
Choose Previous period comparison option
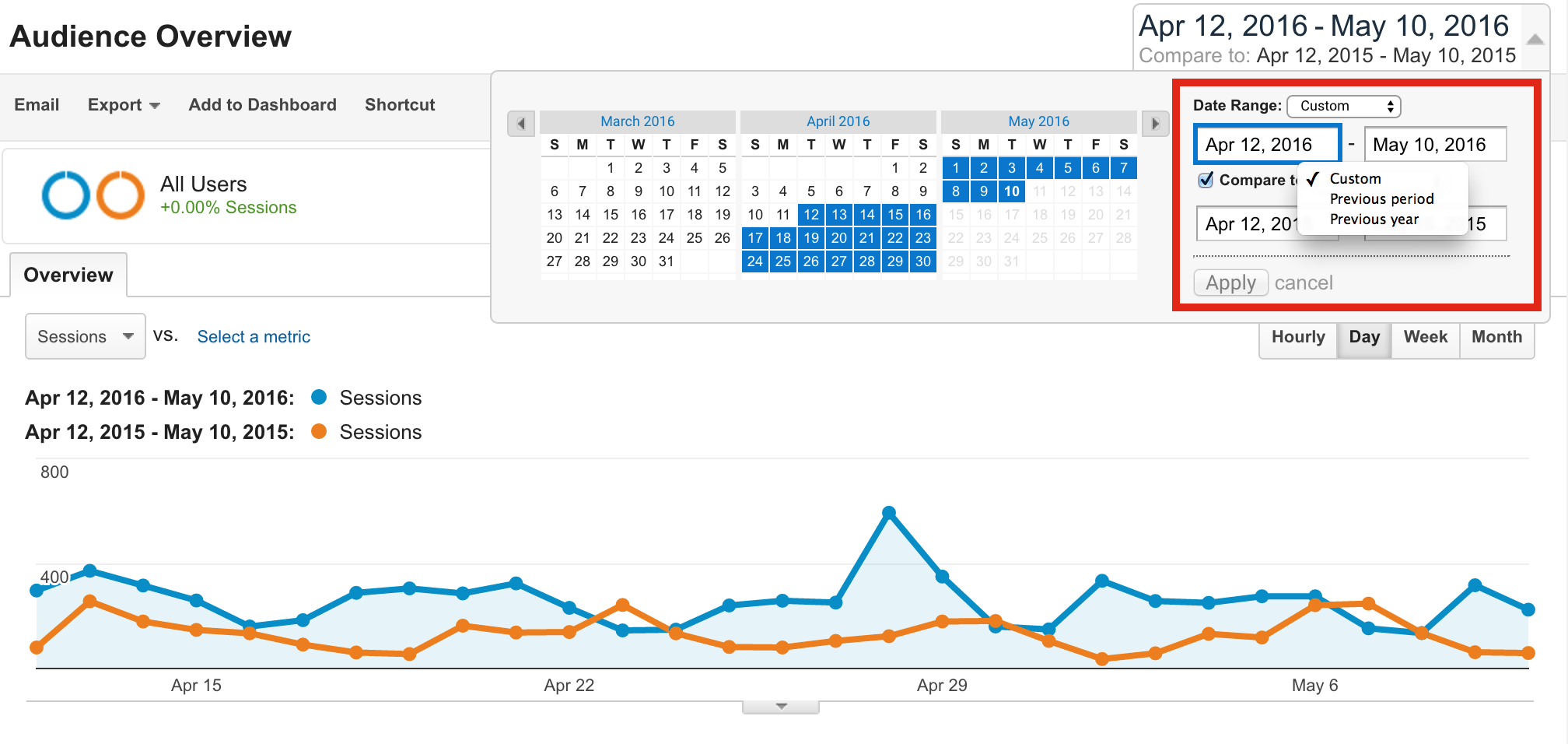tap(1381, 199)
